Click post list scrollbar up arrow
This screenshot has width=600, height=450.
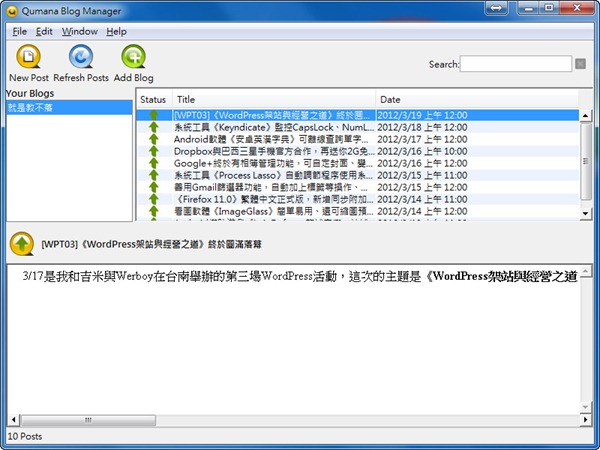(x=585, y=115)
